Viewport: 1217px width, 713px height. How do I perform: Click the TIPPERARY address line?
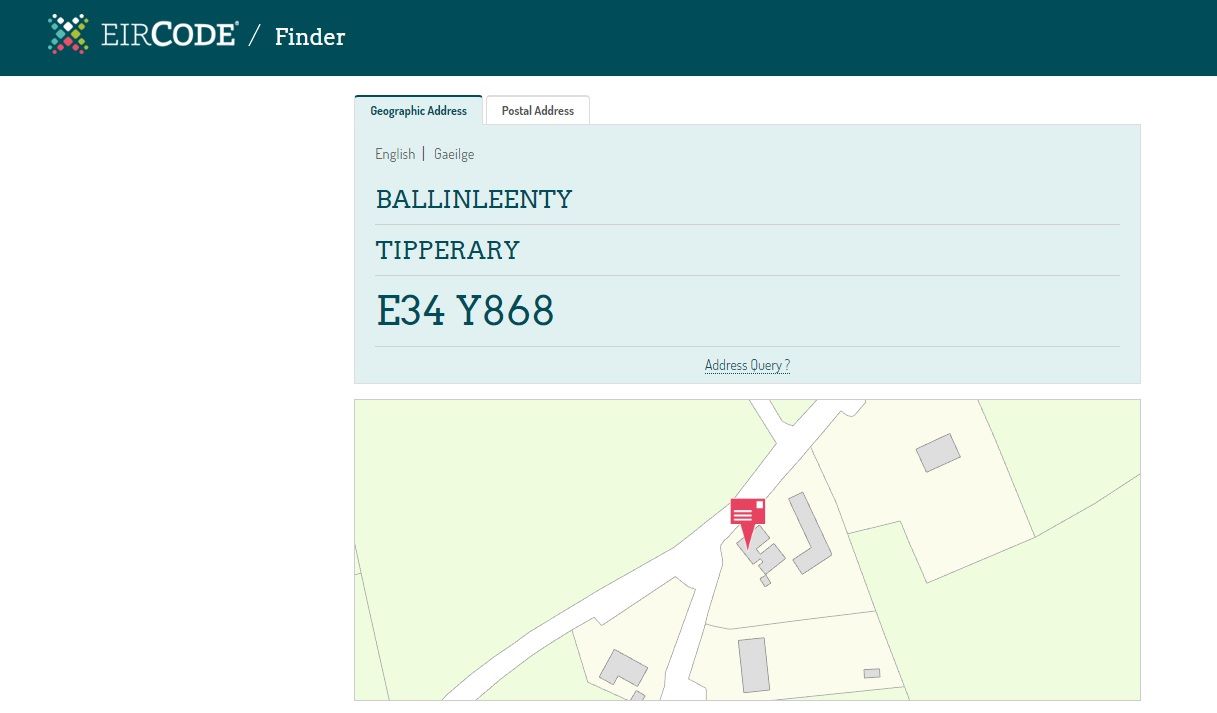point(448,250)
